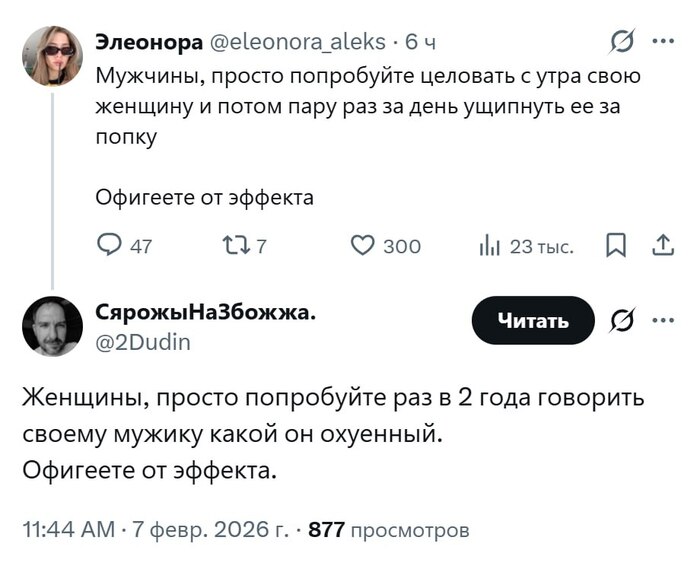This screenshot has width=700, height=569.
Task: Click the reply icon on Элеонора's tweet
Action: point(109,246)
